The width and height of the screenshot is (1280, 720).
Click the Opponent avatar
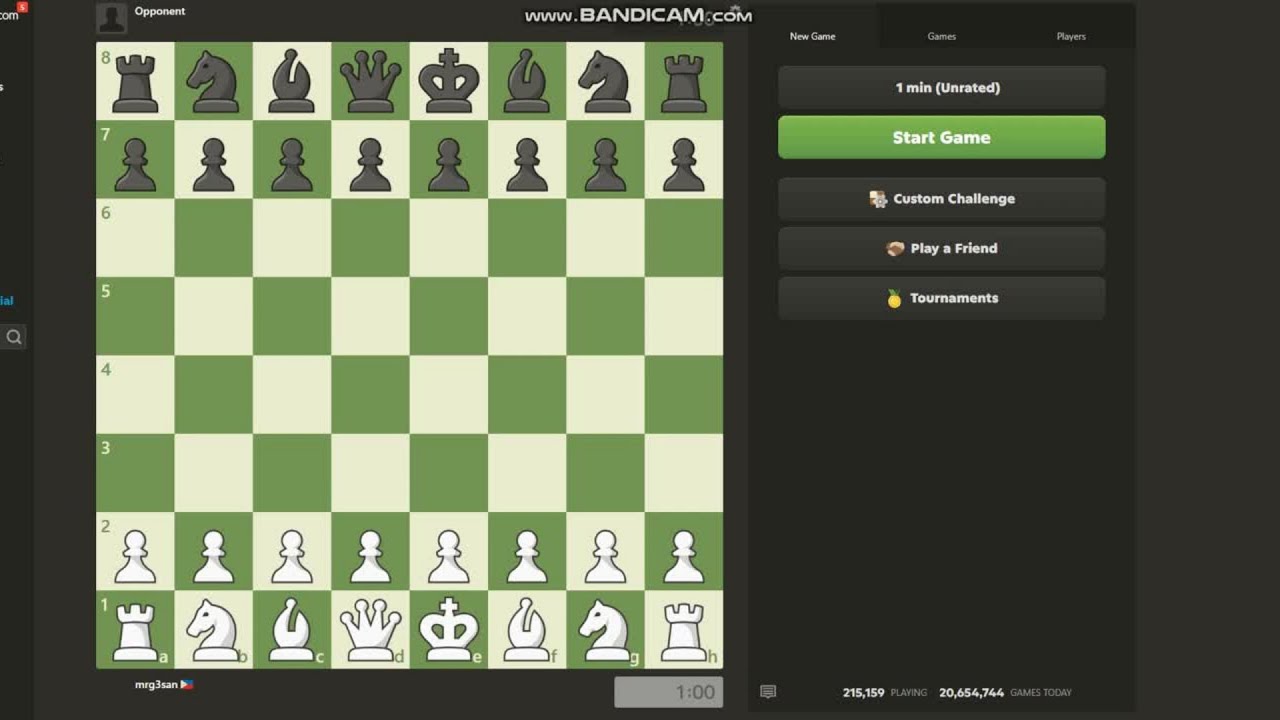(111, 18)
